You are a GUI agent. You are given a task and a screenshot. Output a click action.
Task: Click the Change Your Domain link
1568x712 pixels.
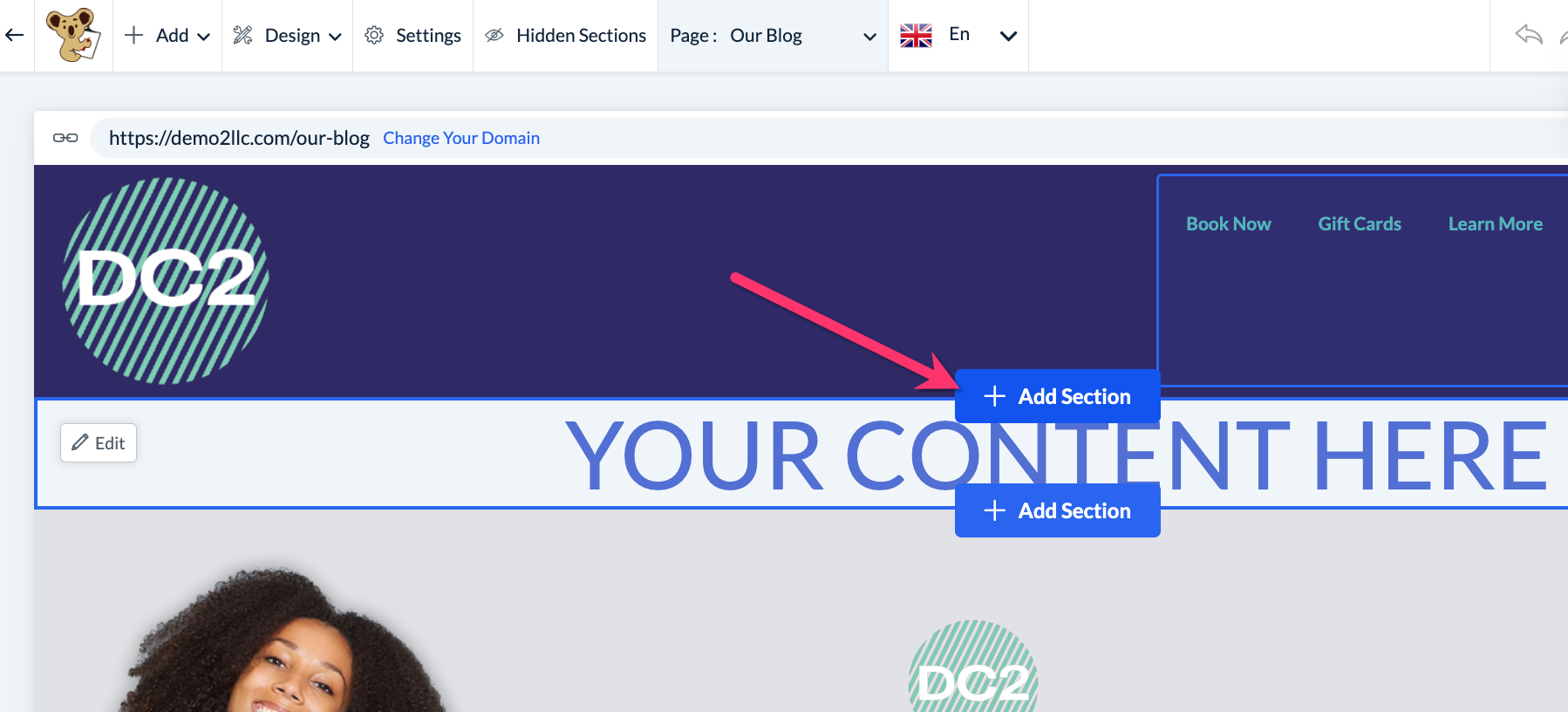coord(461,138)
